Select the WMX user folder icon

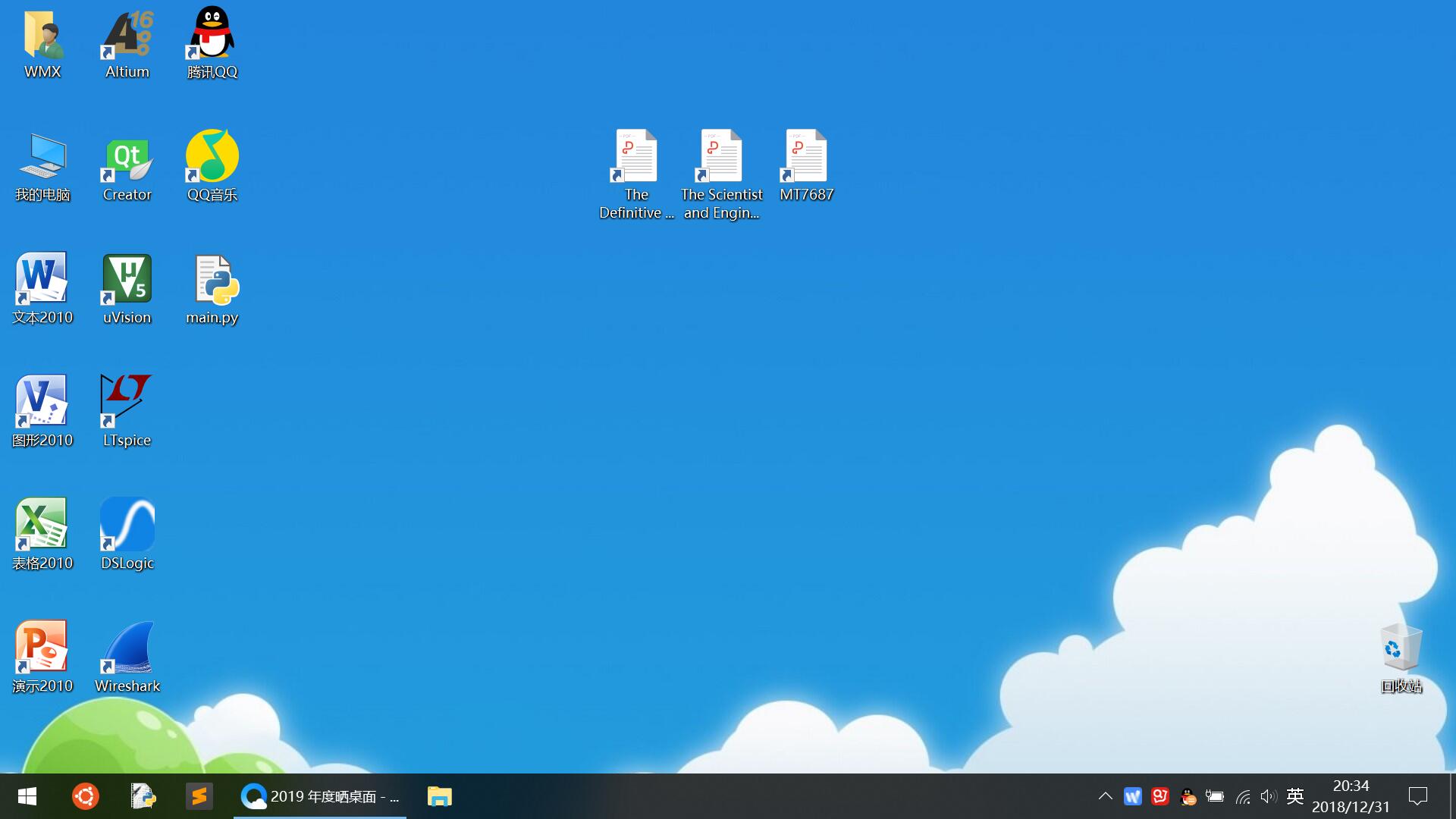tap(42, 44)
